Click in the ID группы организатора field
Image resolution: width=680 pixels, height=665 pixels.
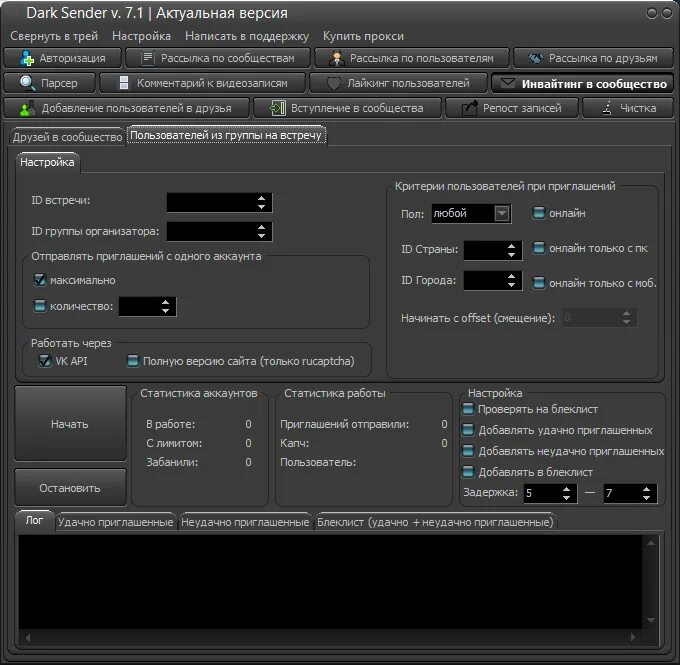point(219,231)
